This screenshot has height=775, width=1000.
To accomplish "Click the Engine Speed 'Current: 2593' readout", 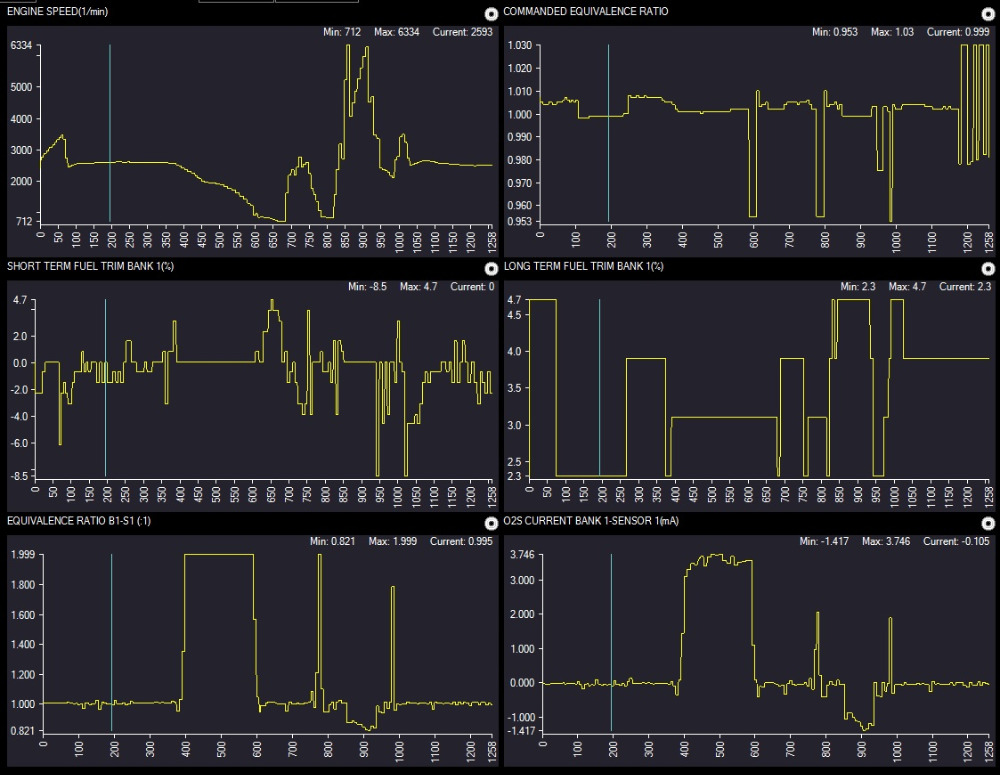I will pyautogui.click(x=461, y=33).
